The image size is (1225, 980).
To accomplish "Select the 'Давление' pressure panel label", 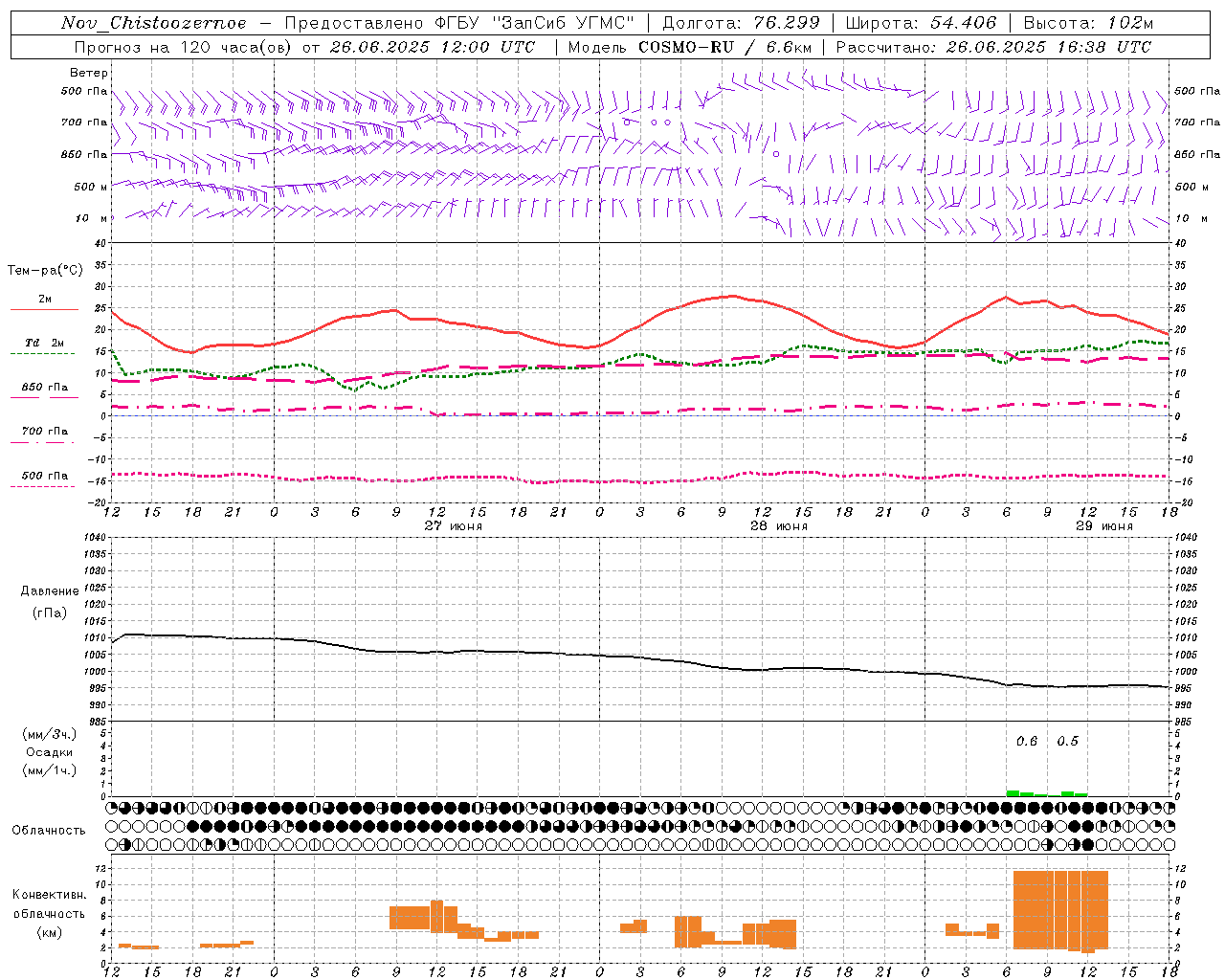I will pos(50,591).
